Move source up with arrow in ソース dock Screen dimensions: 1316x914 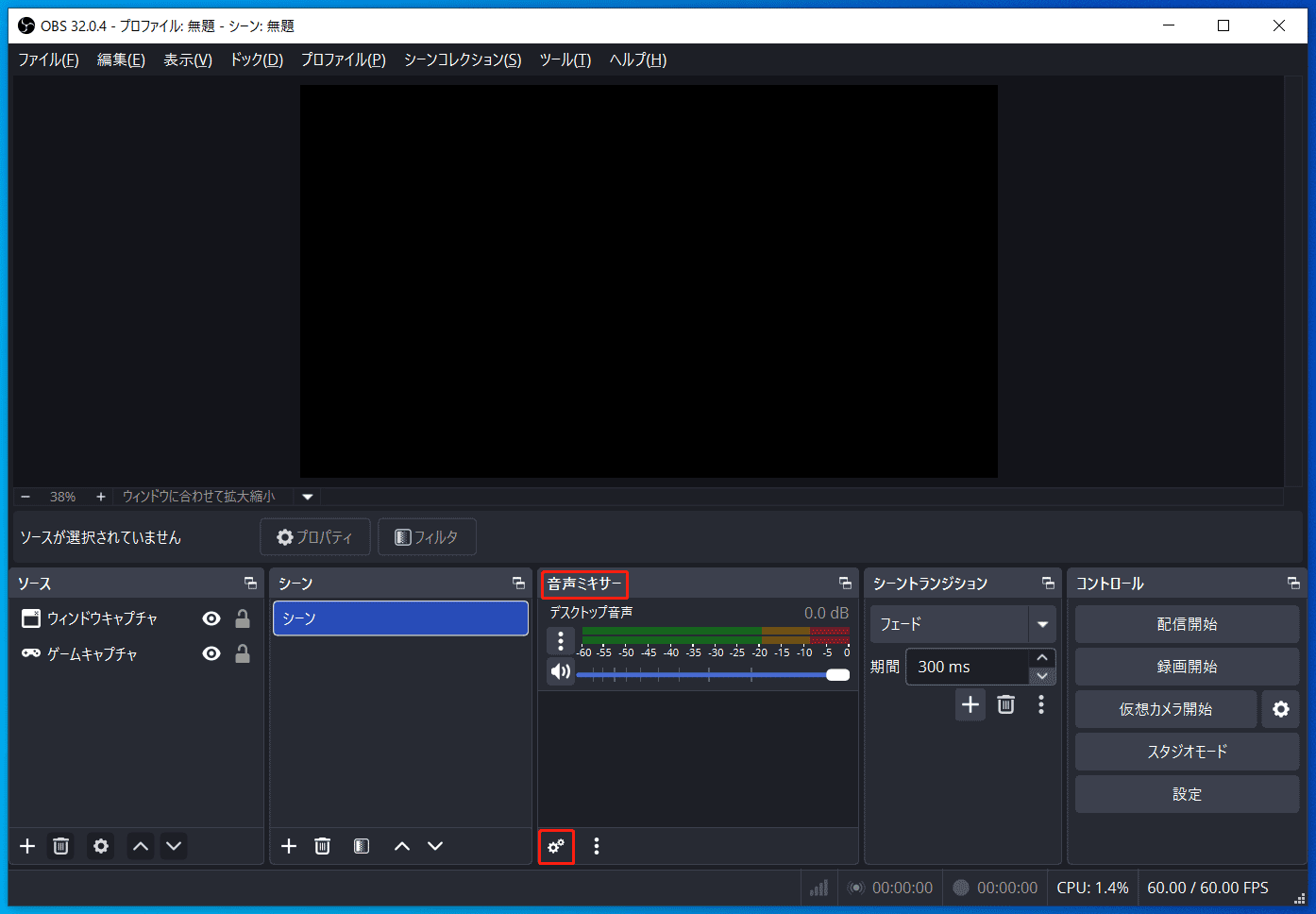[x=141, y=846]
